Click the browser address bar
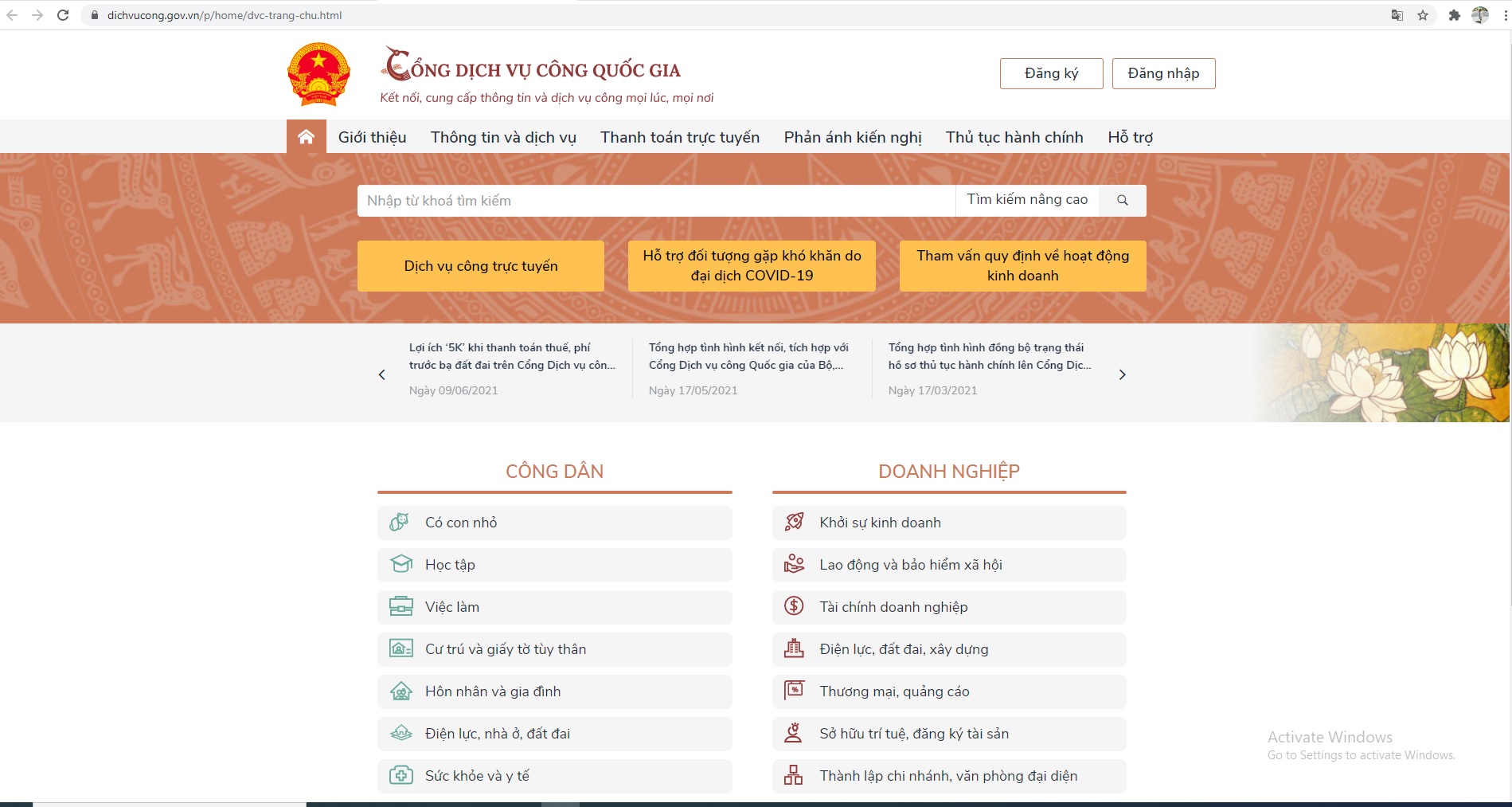1512x807 pixels. (x=733, y=15)
